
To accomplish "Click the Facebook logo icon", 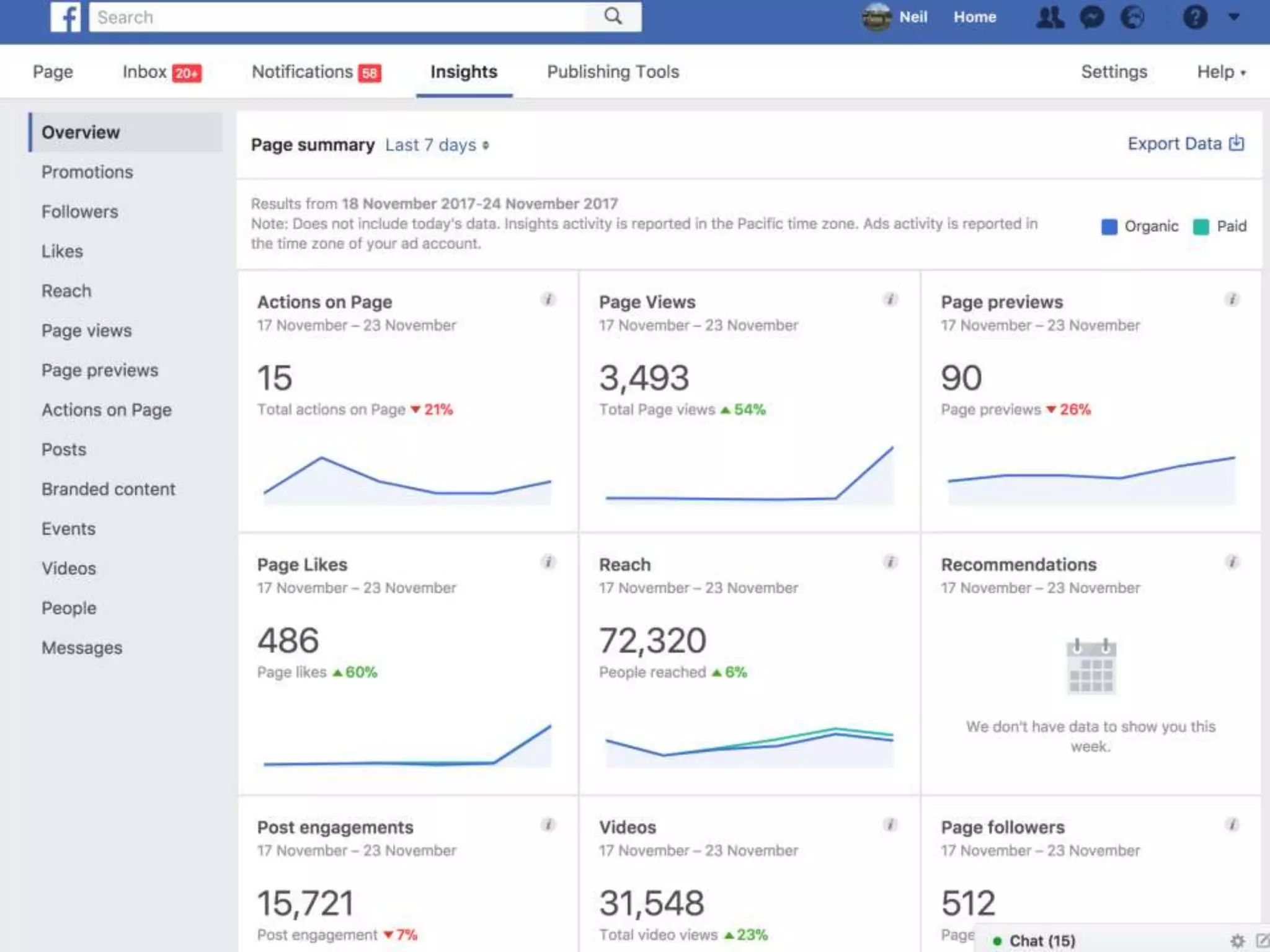I will [66, 17].
